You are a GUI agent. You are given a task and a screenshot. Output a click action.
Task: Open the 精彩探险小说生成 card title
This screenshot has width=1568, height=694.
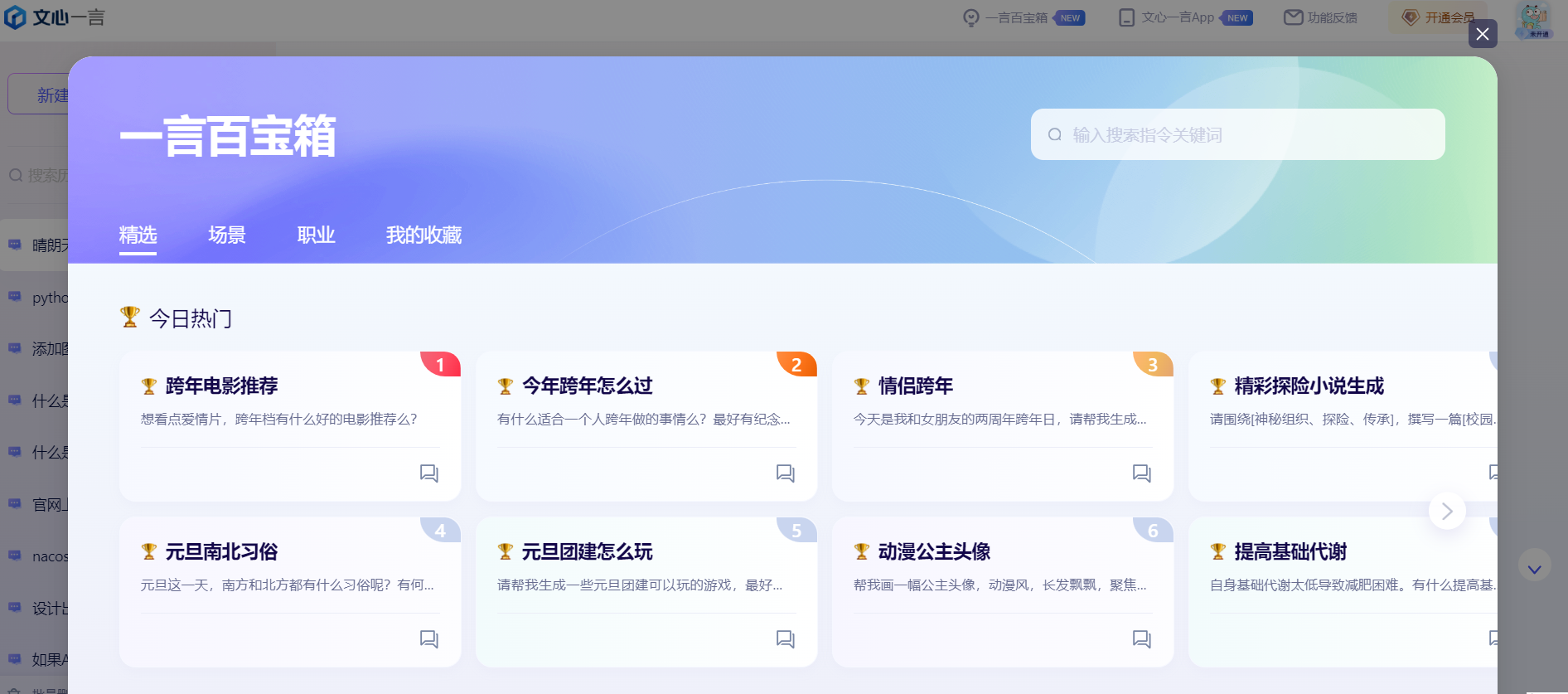tap(1309, 386)
